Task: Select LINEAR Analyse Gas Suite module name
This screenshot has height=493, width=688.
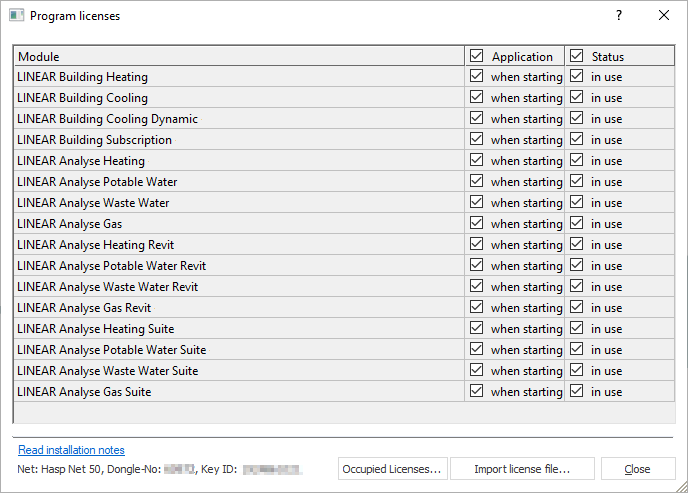Action: click(84, 392)
